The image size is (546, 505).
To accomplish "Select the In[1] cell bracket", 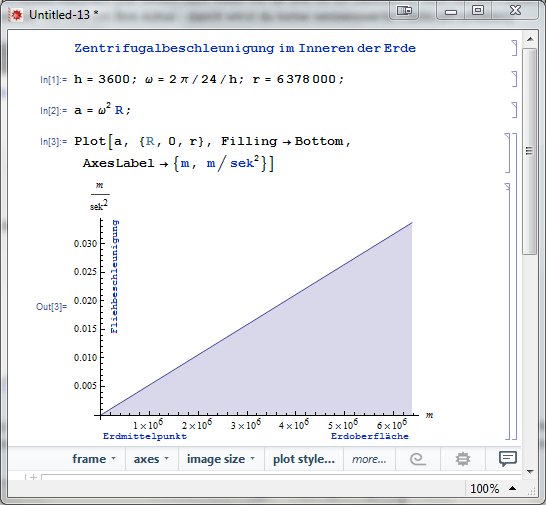I will pyautogui.click(x=514, y=79).
